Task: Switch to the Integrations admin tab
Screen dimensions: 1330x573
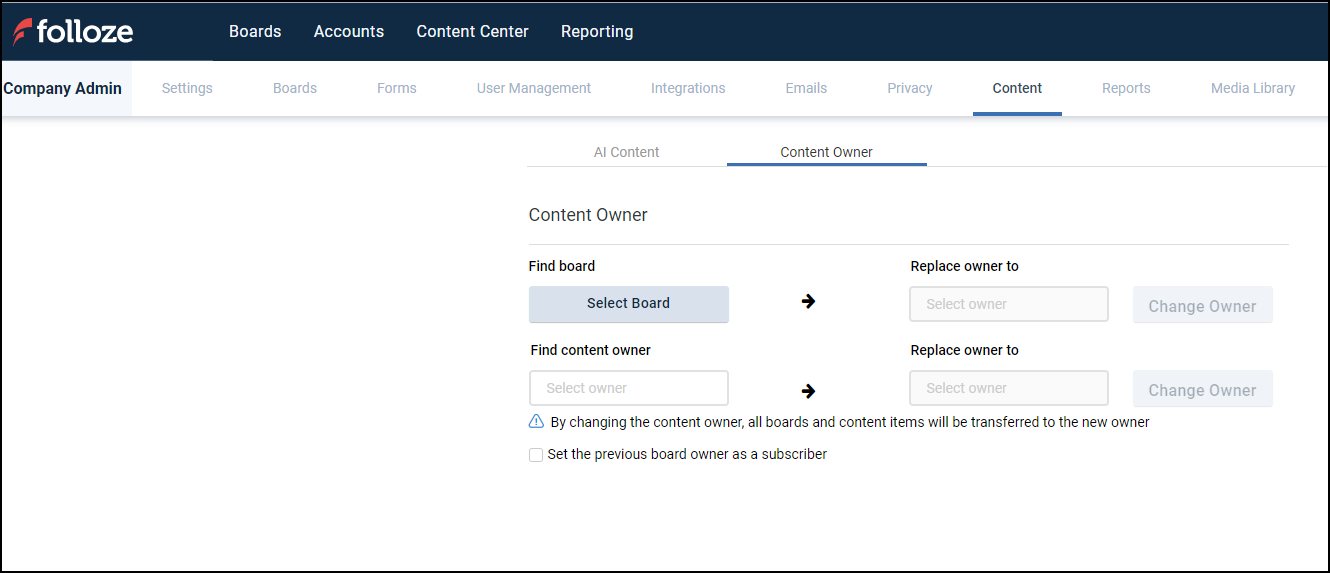Action: pyautogui.click(x=688, y=88)
